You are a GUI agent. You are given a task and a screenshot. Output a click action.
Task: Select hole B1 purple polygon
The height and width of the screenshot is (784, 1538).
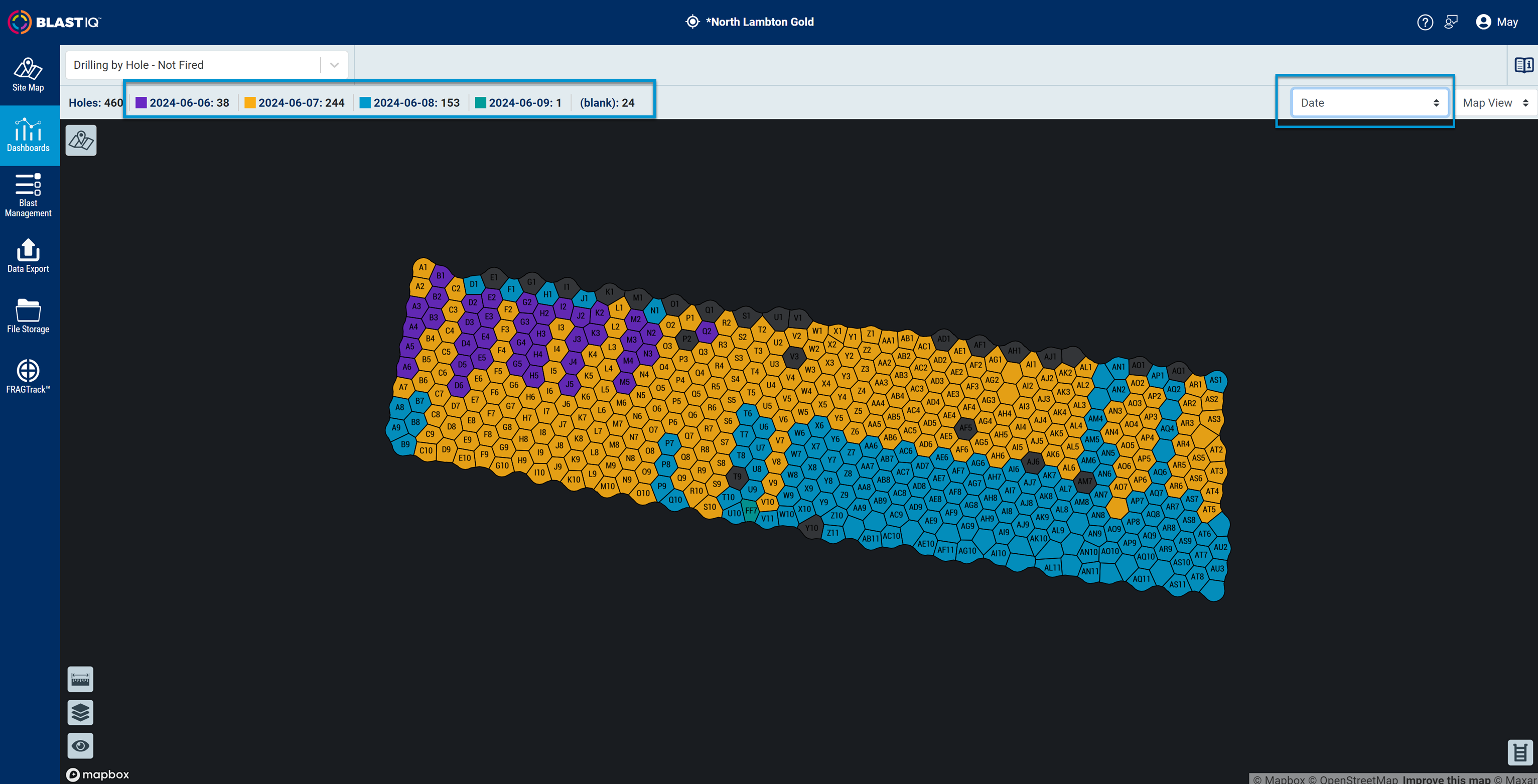(441, 276)
